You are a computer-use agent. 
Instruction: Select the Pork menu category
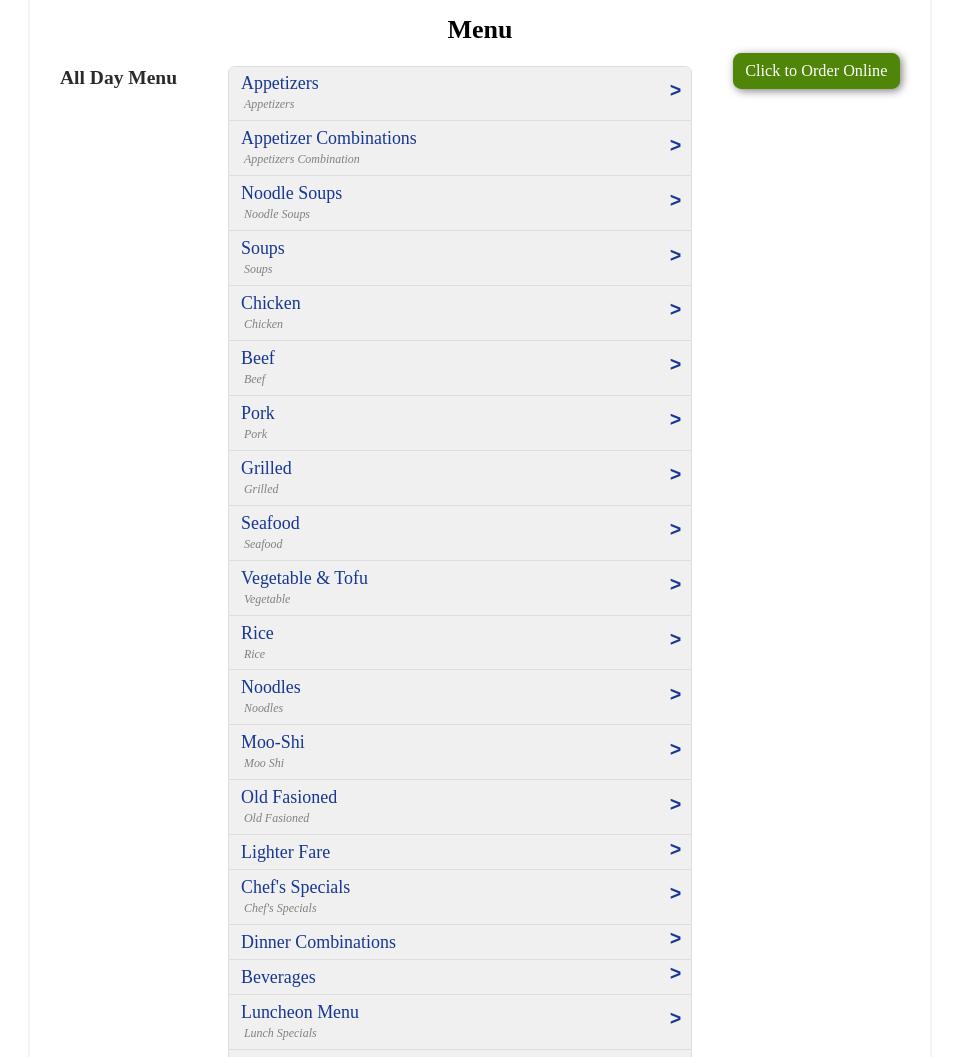[x=257, y=413]
